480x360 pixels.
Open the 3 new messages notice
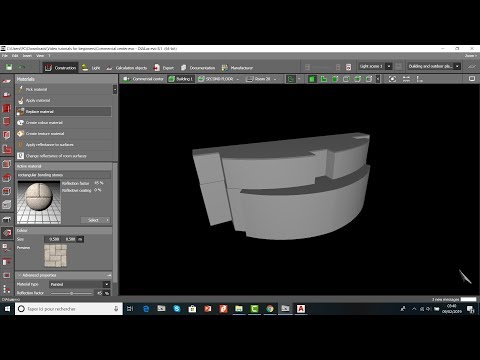pos(445,299)
